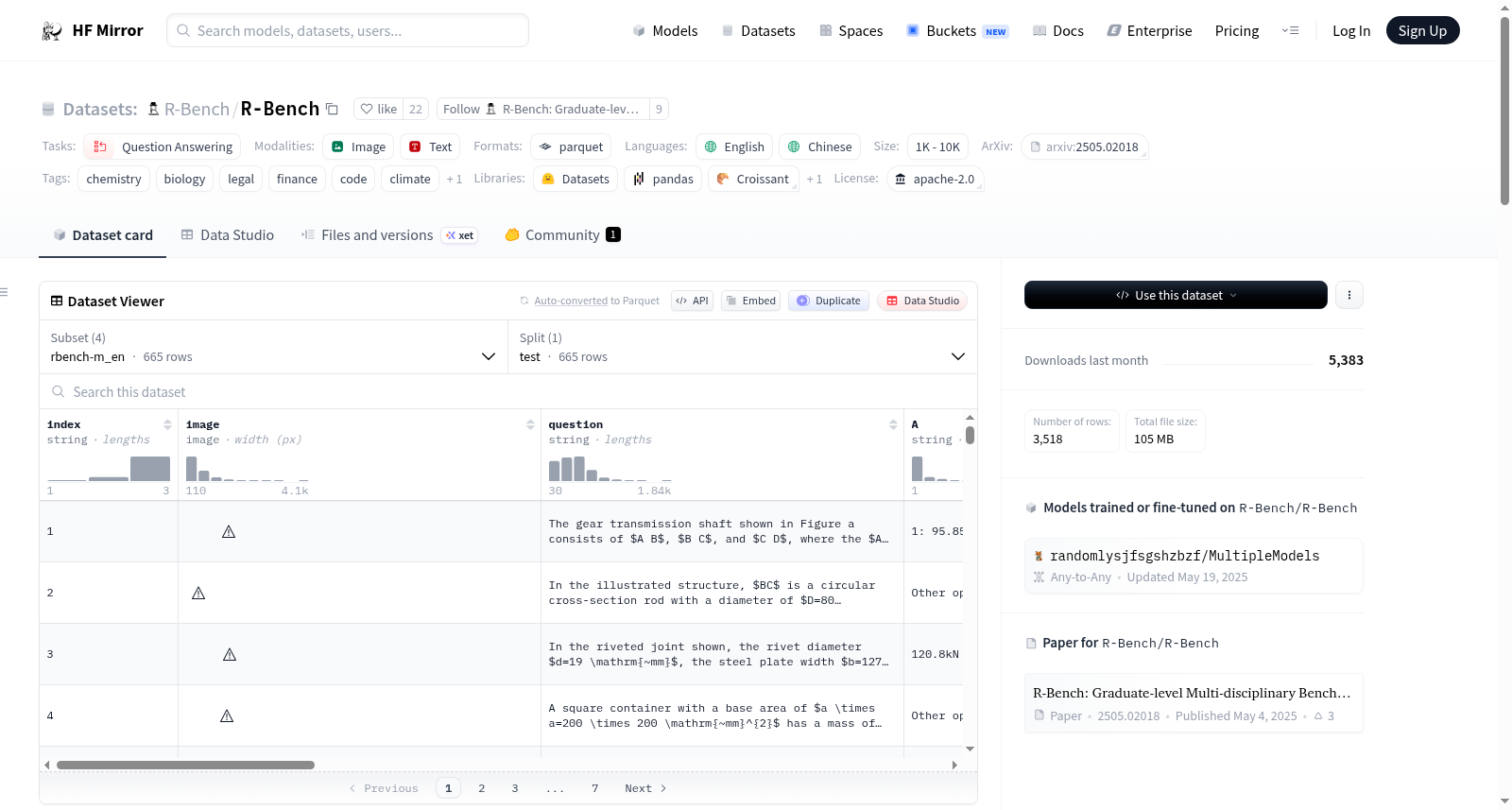Open Docs in the navbar
Viewport: 1512px width, 810px height.
click(x=1057, y=31)
